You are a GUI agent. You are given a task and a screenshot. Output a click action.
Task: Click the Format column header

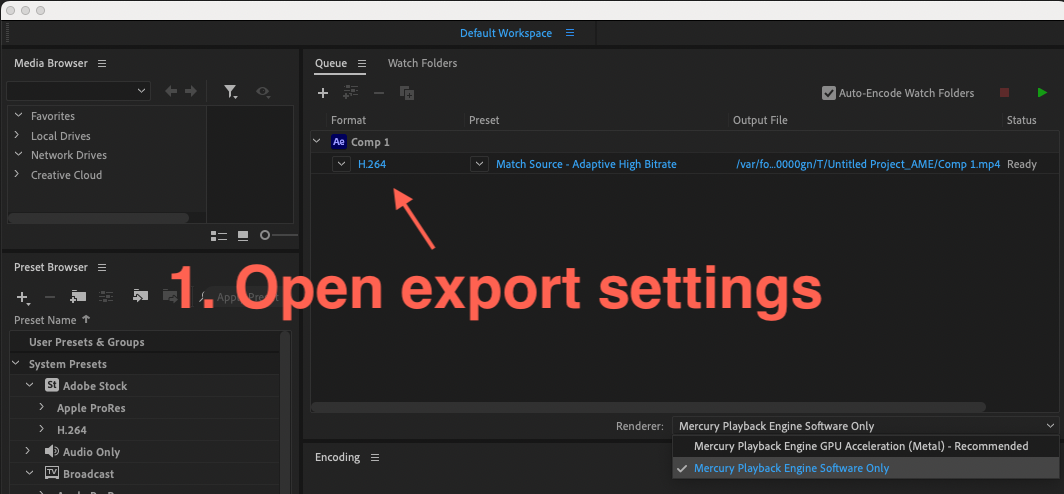(348, 120)
